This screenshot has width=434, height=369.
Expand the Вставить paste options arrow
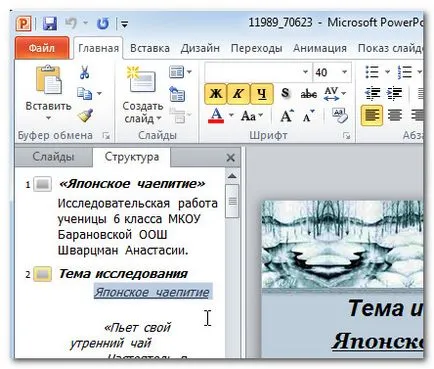point(48,118)
